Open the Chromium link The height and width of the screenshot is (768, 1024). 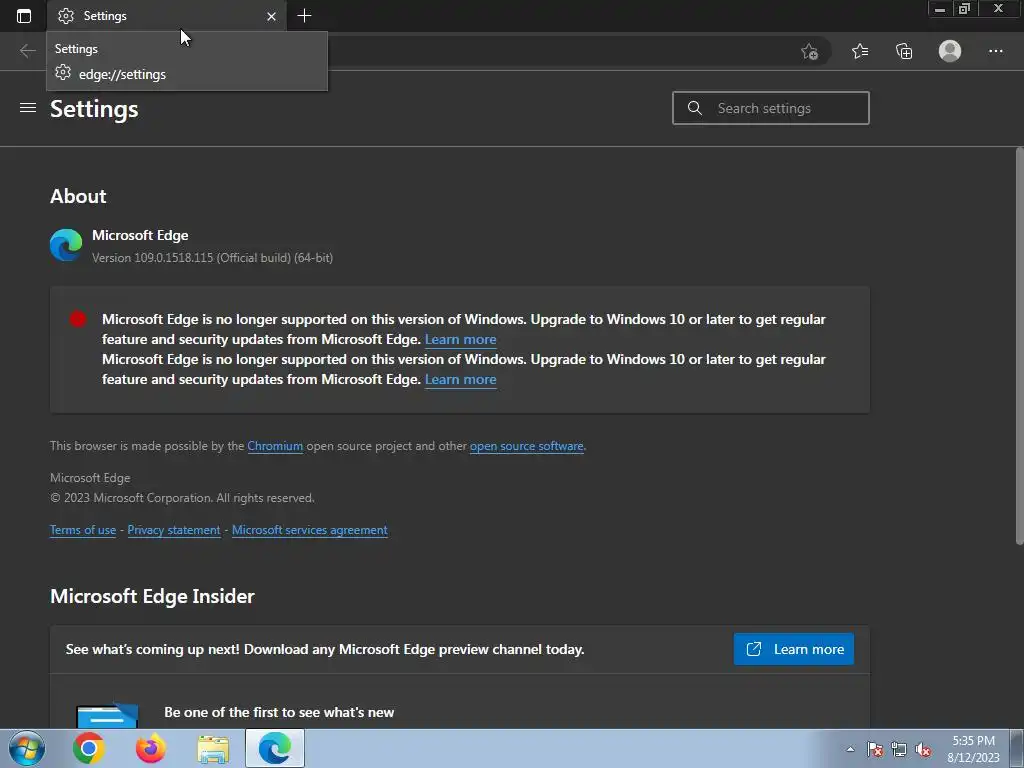(275, 446)
